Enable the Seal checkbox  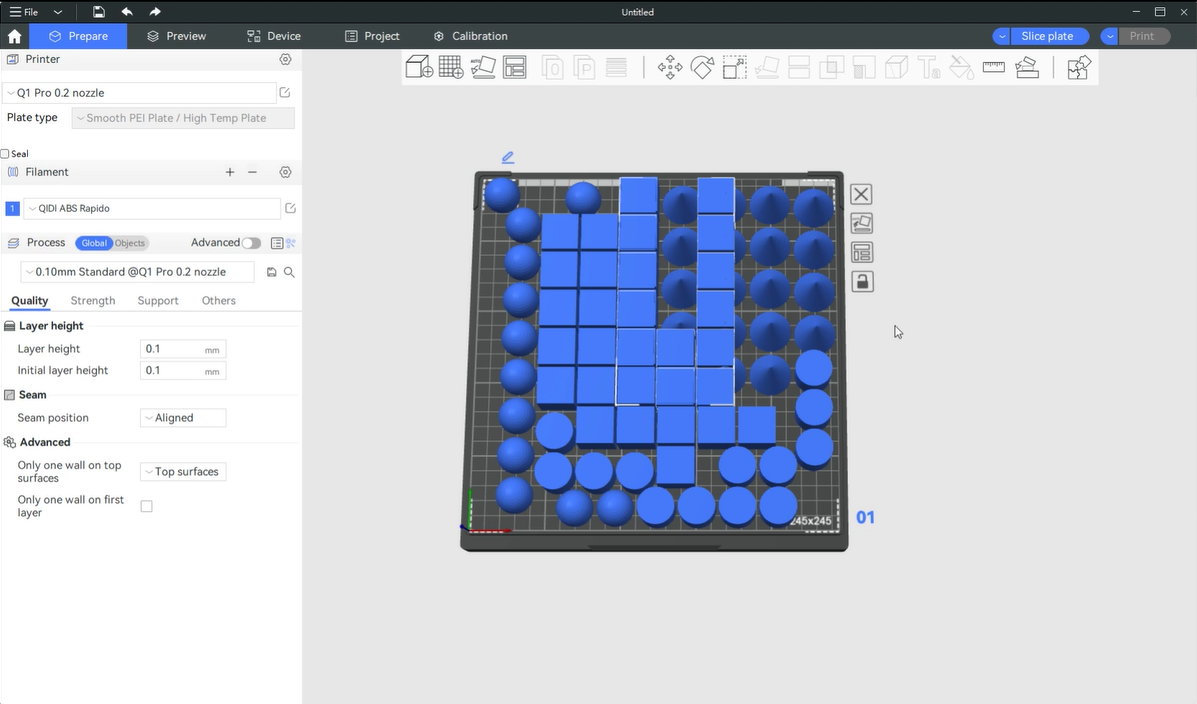[5, 154]
